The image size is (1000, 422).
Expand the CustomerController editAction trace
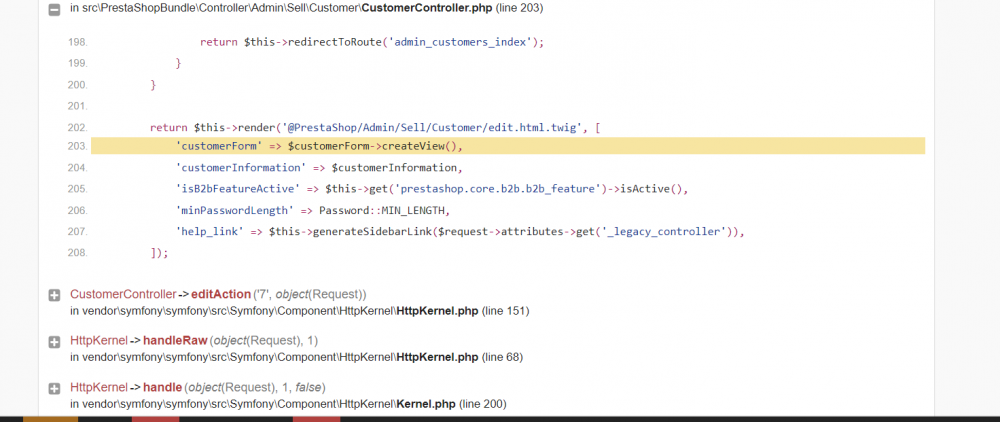[x=54, y=295]
